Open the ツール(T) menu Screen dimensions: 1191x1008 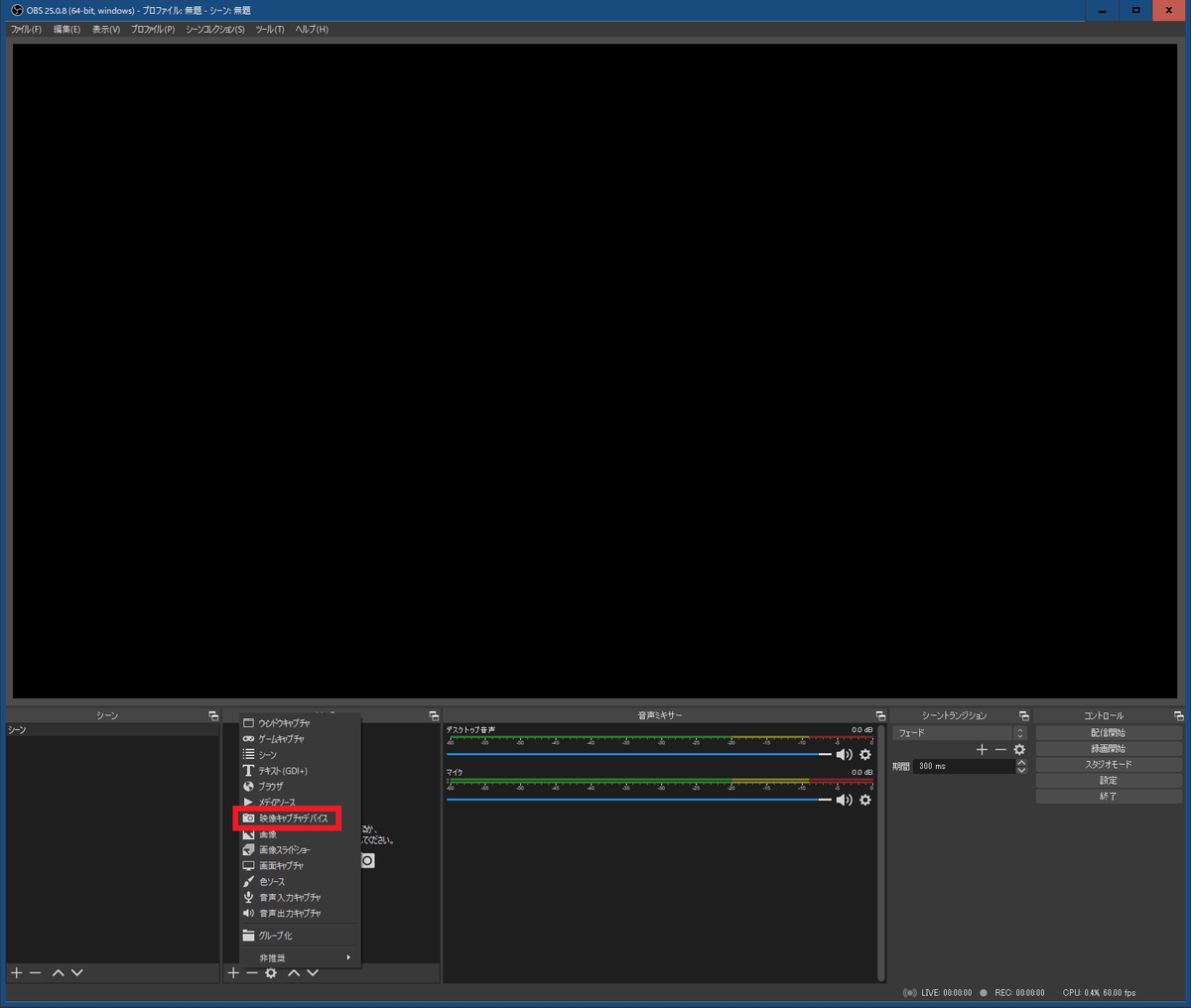270,30
